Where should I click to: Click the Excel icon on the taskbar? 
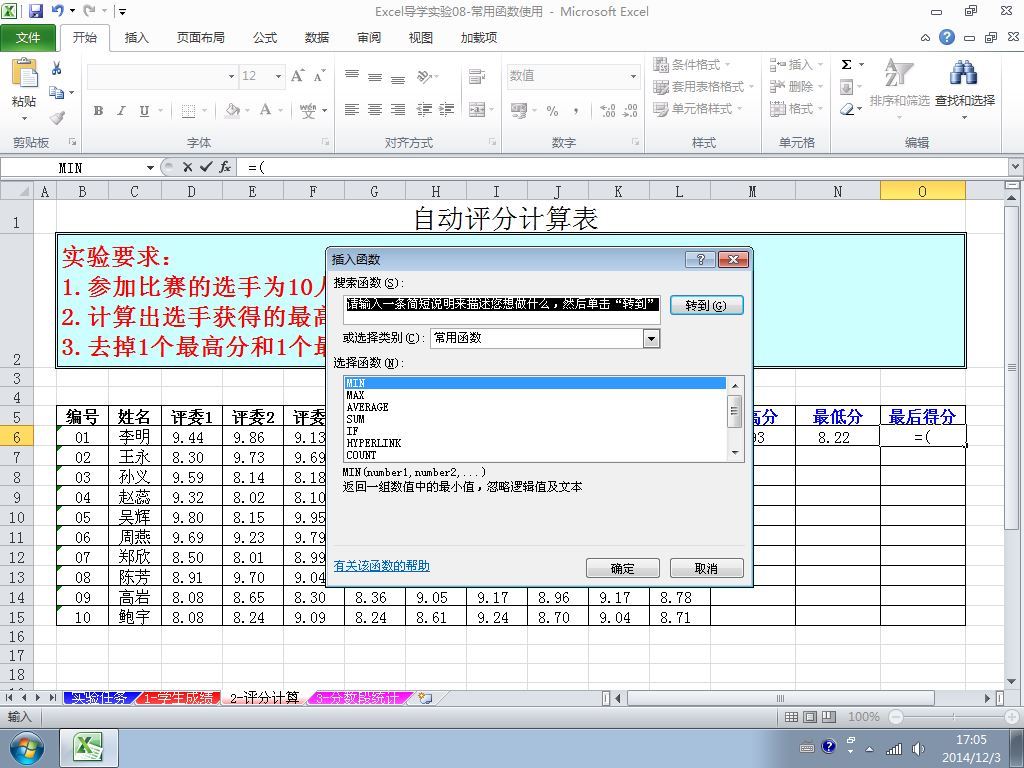(x=88, y=748)
